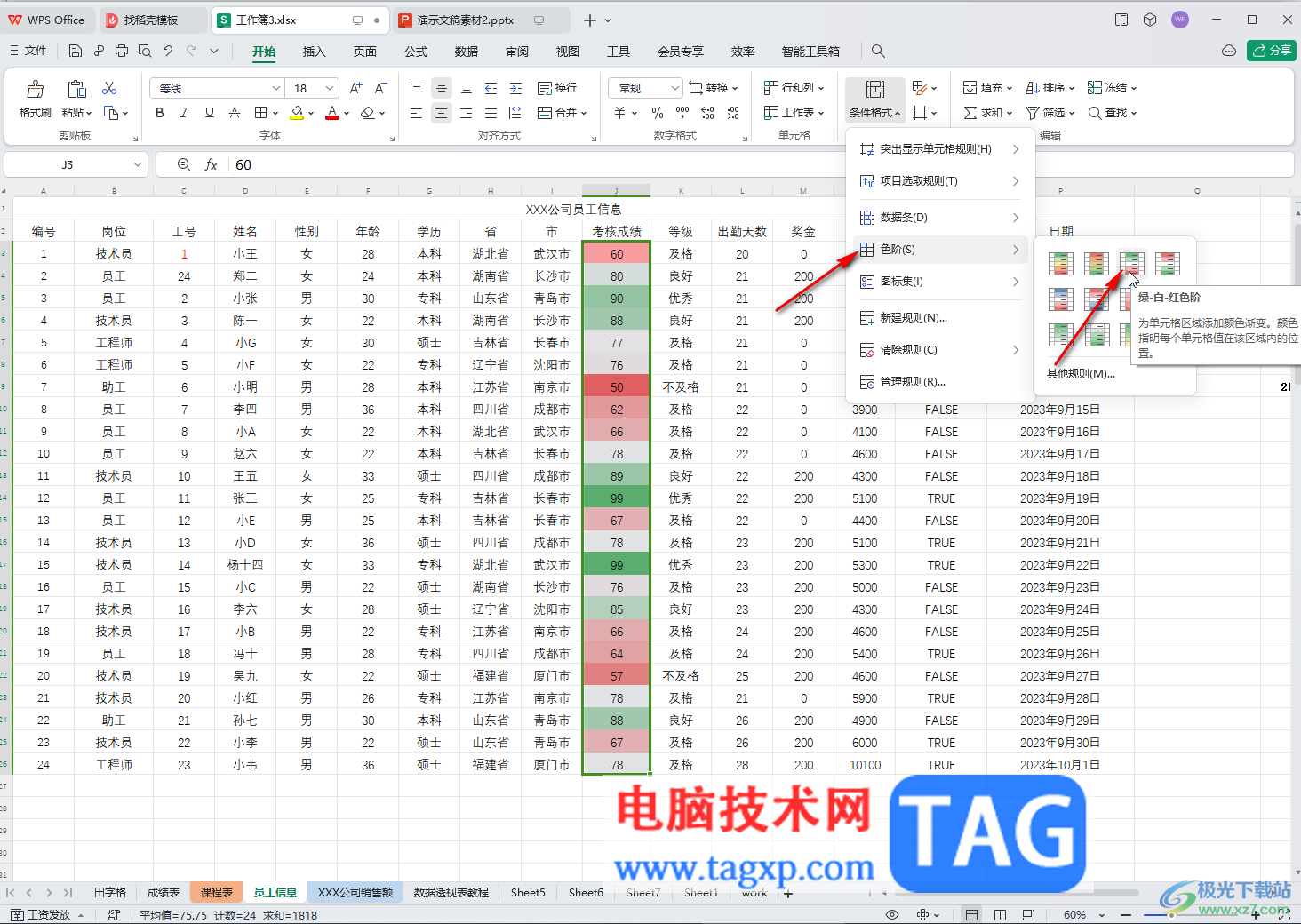Viewport: 1301px width, 924px height.
Task: Apply Green-White-Red color scale
Action: [1131, 264]
